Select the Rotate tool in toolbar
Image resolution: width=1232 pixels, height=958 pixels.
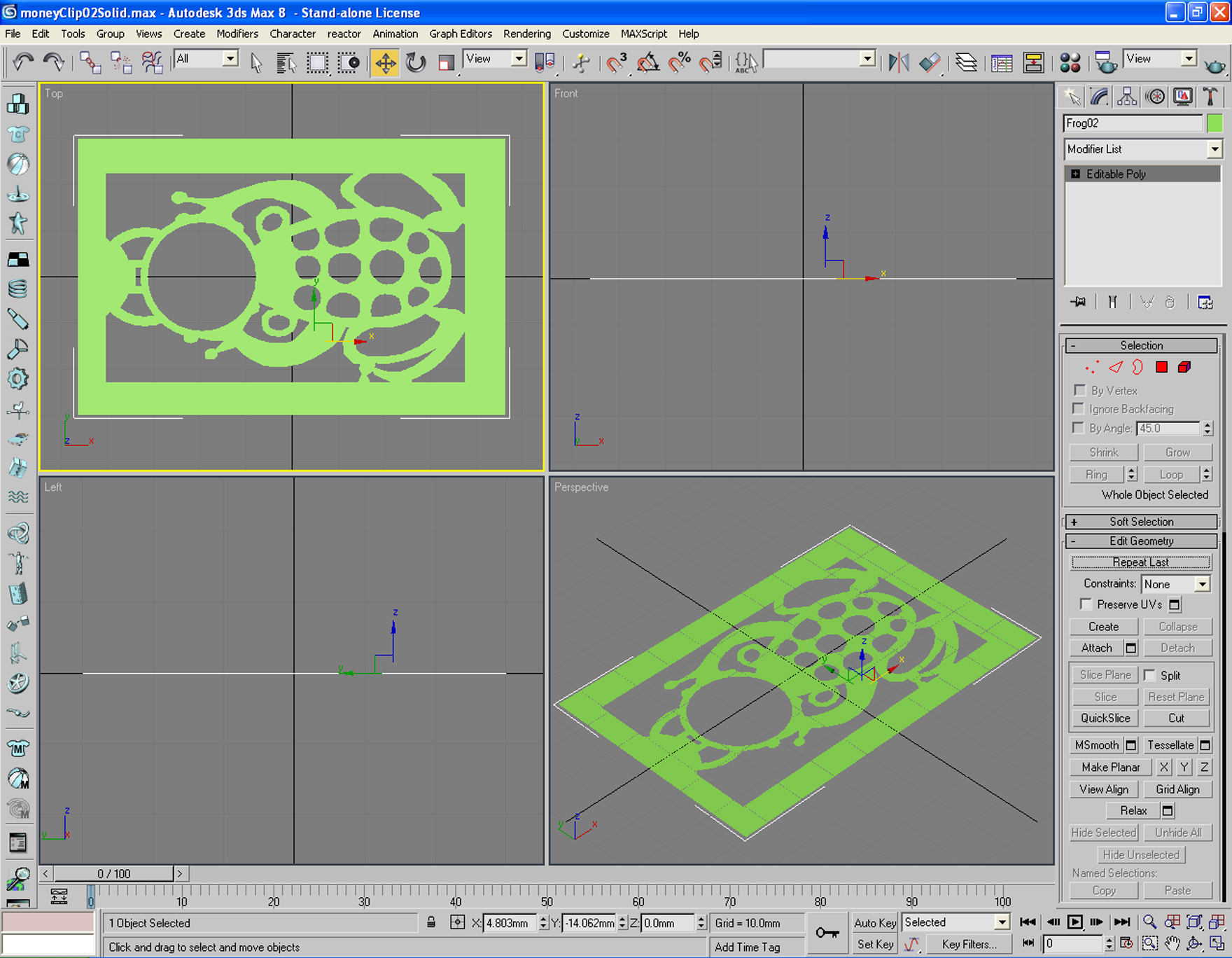point(416,63)
